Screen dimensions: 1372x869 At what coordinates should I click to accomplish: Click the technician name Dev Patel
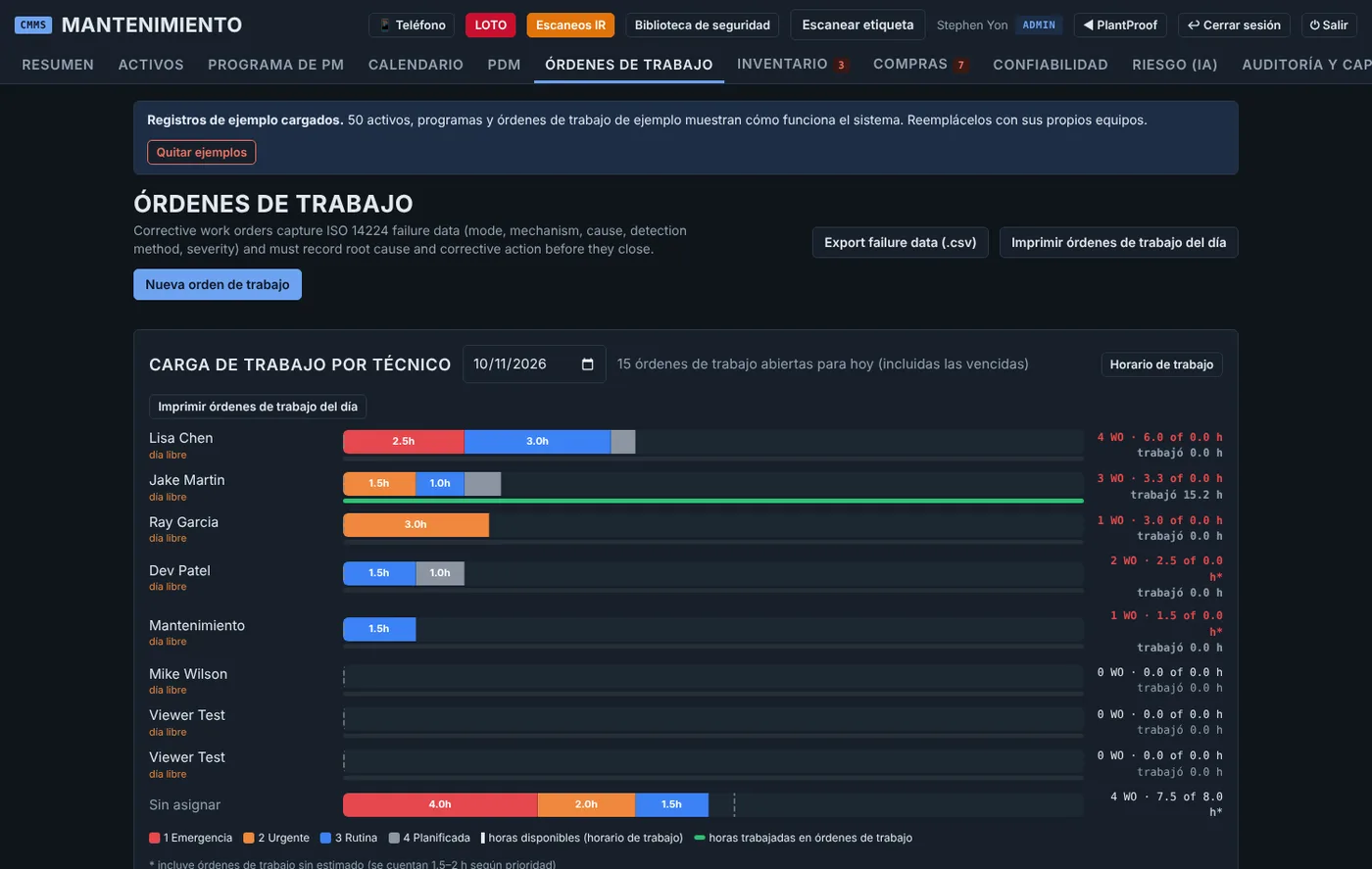click(179, 570)
